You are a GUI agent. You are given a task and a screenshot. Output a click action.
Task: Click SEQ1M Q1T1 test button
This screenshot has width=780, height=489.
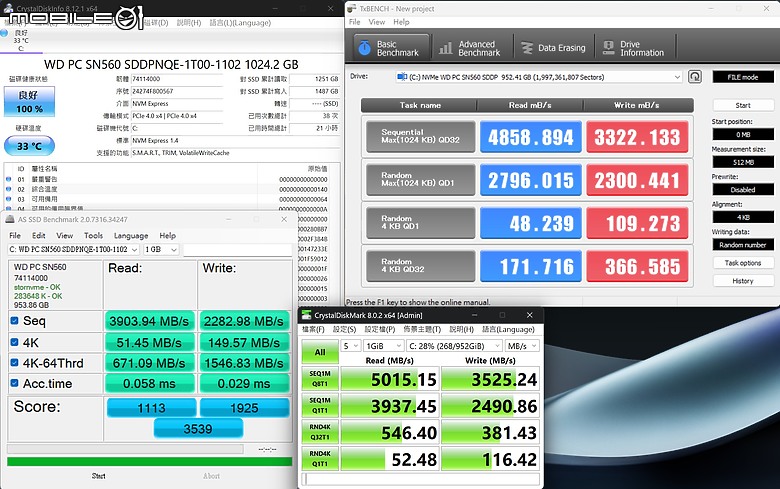[x=320, y=406]
